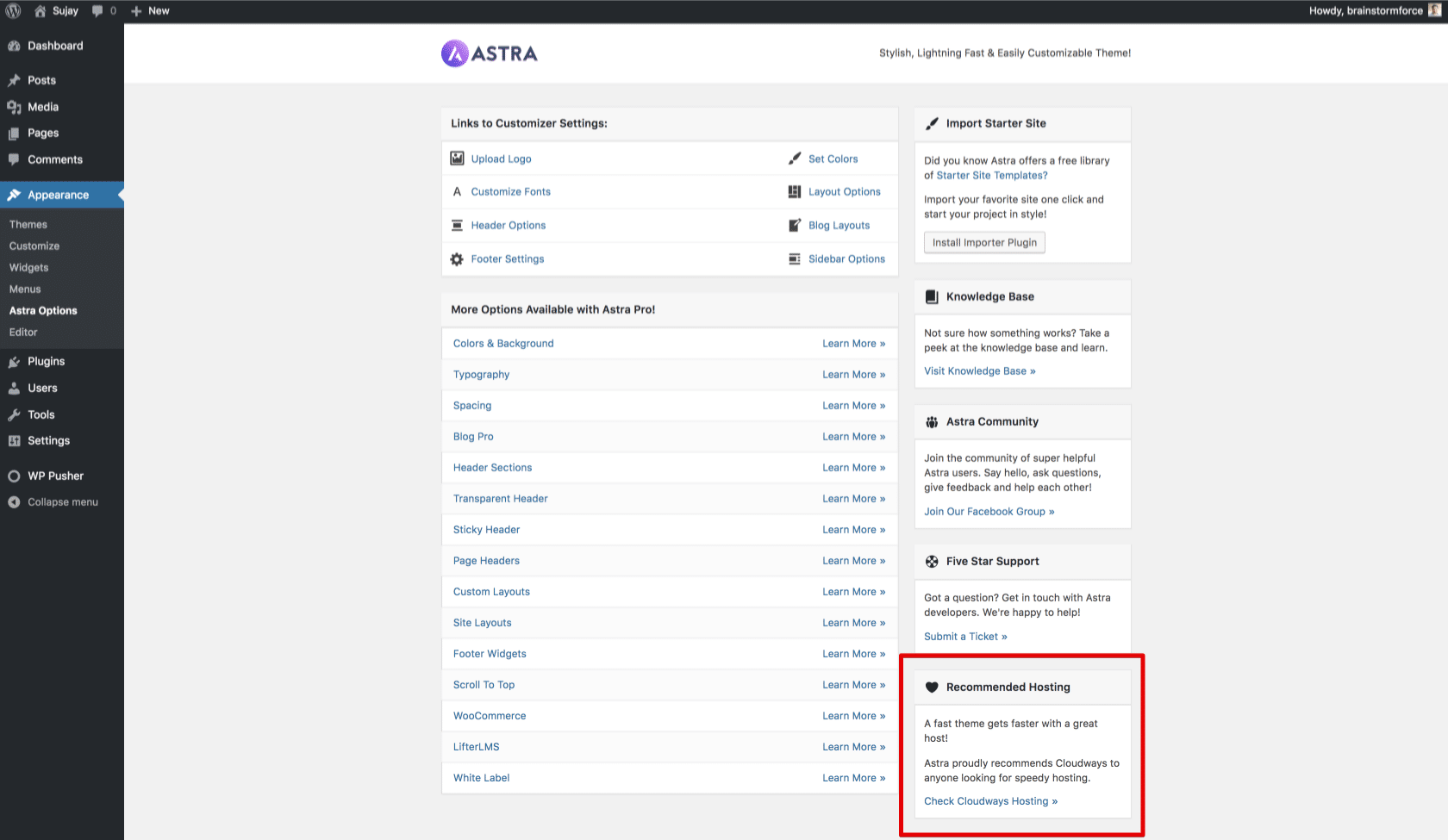Open WP Pusher menu

point(62,476)
